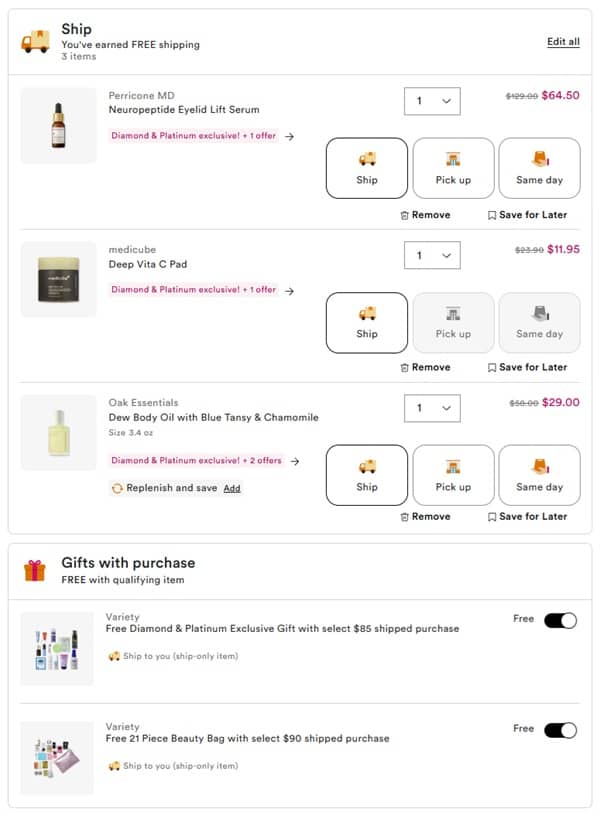Open the Perricone MD serum product thumbnail
This screenshot has height=819, width=600.
pos(58,125)
